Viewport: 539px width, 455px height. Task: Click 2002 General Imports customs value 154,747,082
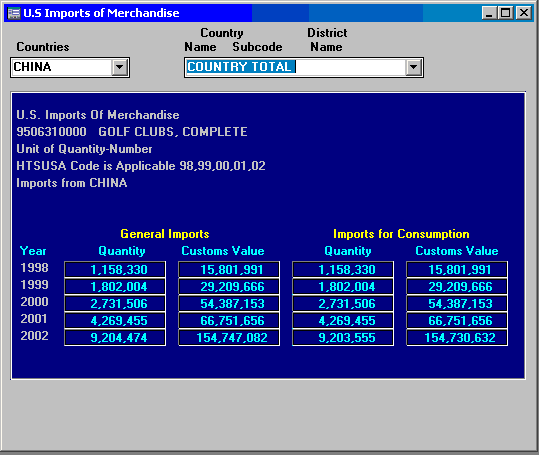pyautogui.click(x=229, y=337)
